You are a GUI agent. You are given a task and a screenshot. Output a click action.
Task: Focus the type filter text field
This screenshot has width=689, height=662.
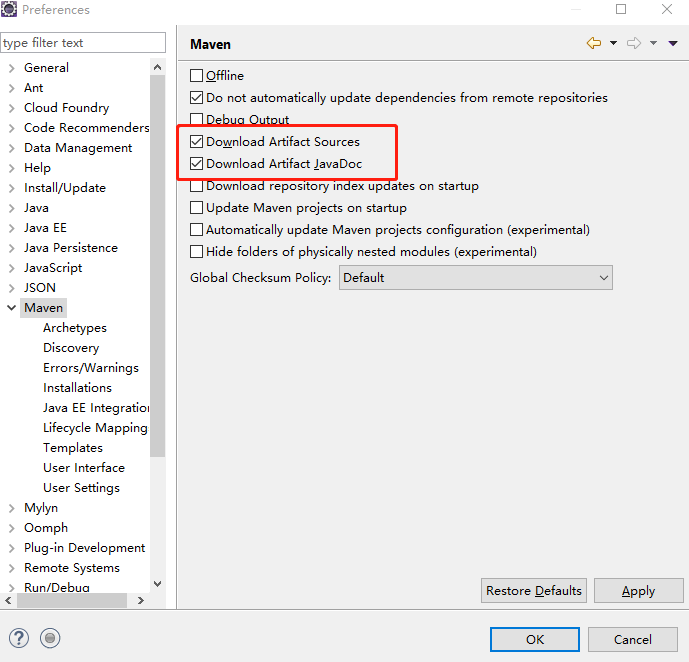pyautogui.click(x=83, y=43)
